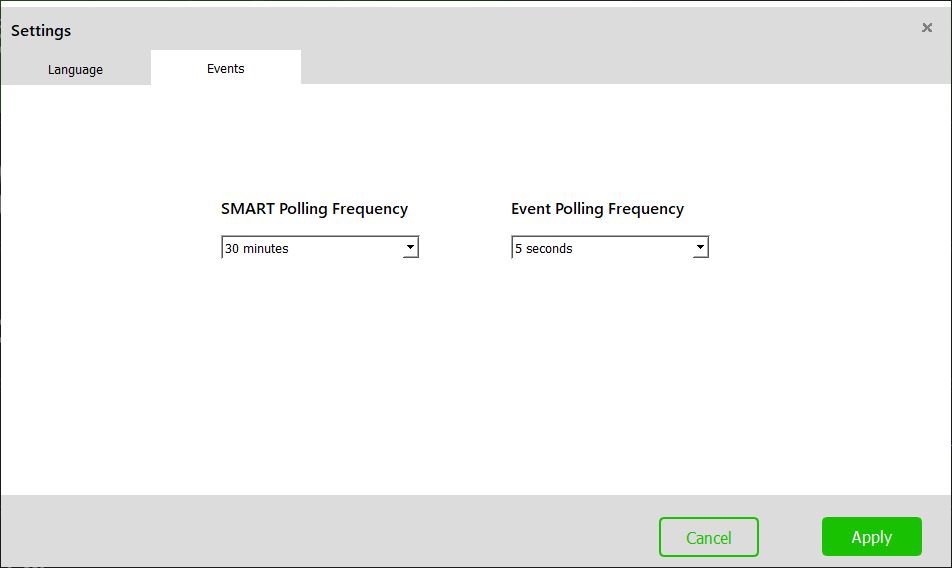Click the Settings title text
The height and width of the screenshot is (568, 952).
point(41,30)
